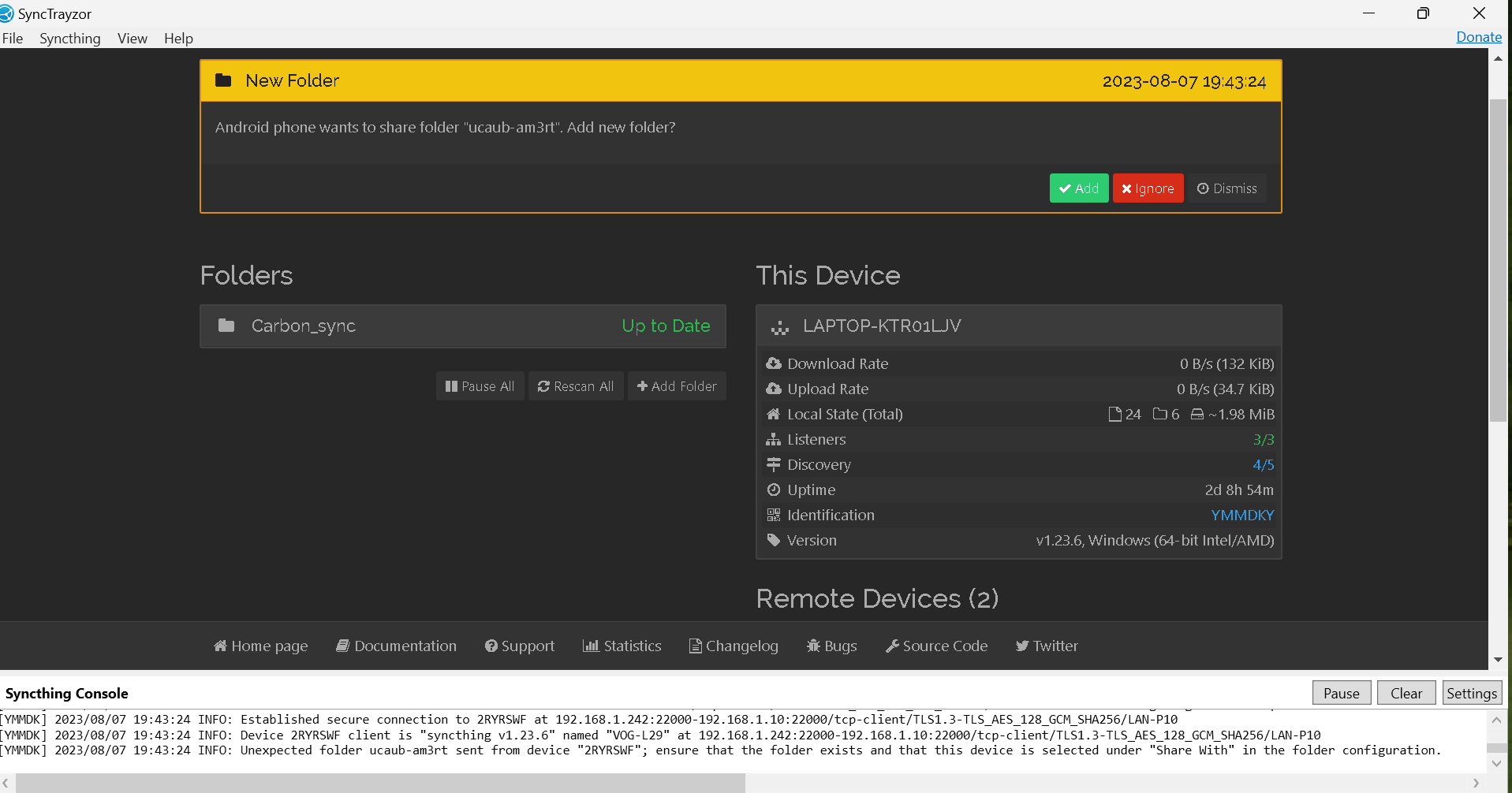Click the Identification QR code icon
This screenshot has height=793, width=1512.
click(774, 515)
